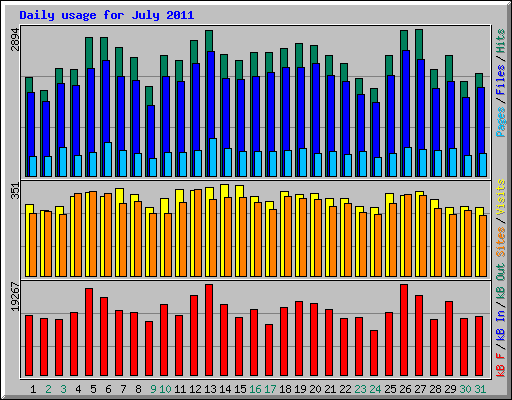The height and width of the screenshot is (400, 512).
Task: Select day 8 on the x-axis
Action: [x=138, y=389]
